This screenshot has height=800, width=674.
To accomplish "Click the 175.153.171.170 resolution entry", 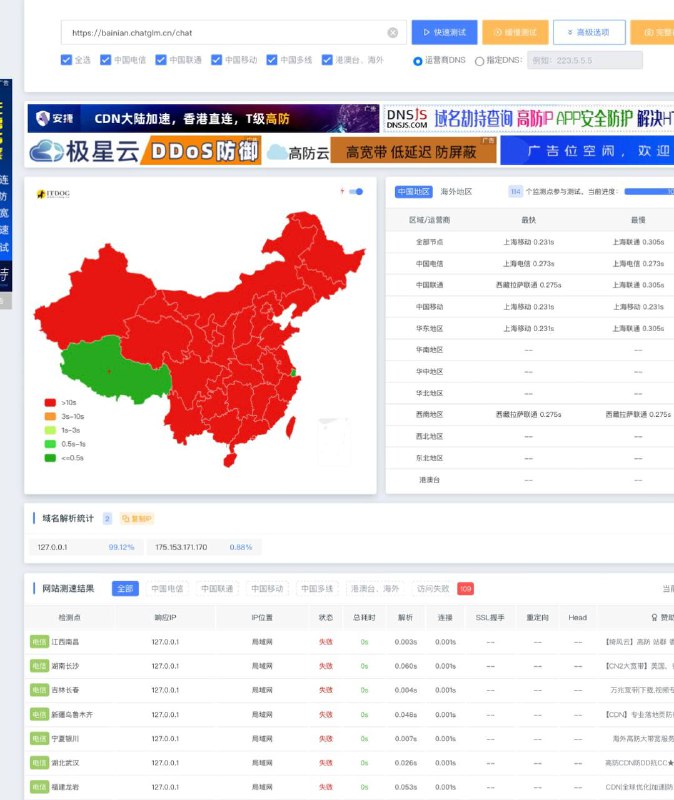I will [x=204, y=547].
